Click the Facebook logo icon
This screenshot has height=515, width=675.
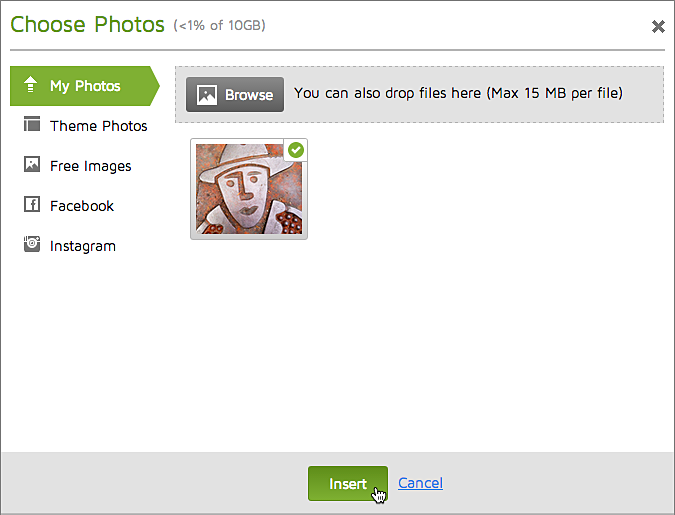[32, 205]
